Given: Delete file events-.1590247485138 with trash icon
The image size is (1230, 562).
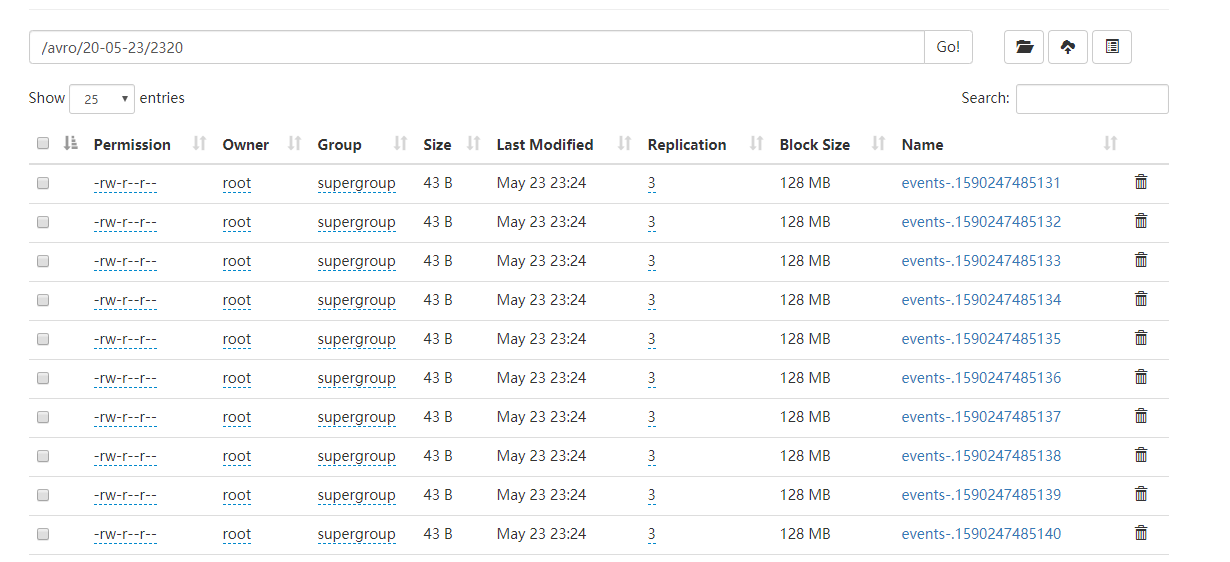Looking at the screenshot, I should pos(1141,455).
